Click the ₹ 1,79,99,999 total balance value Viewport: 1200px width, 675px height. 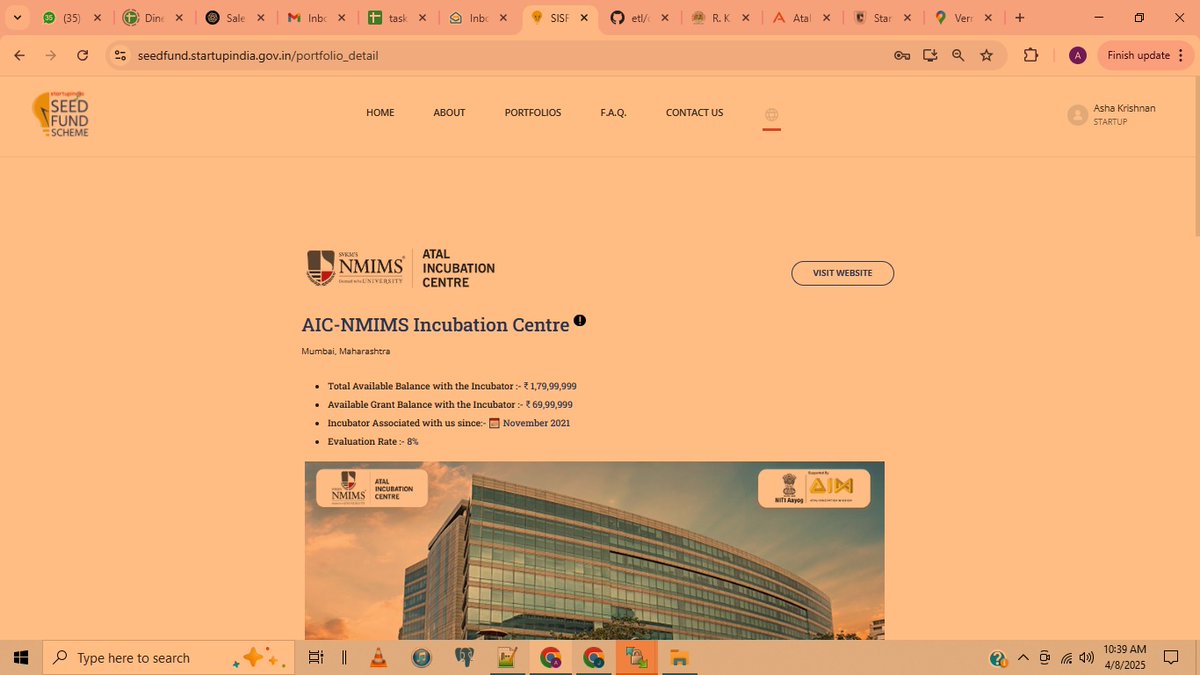(550, 386)
